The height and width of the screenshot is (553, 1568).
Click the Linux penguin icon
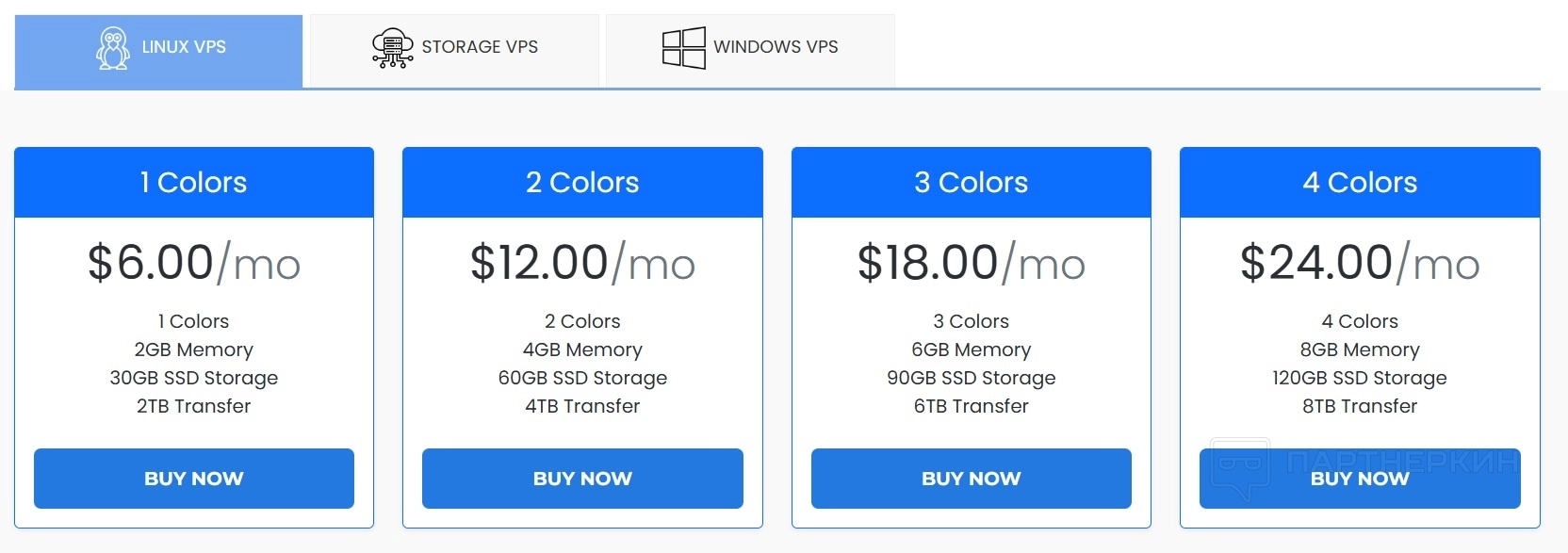click(x=113, y=47)
